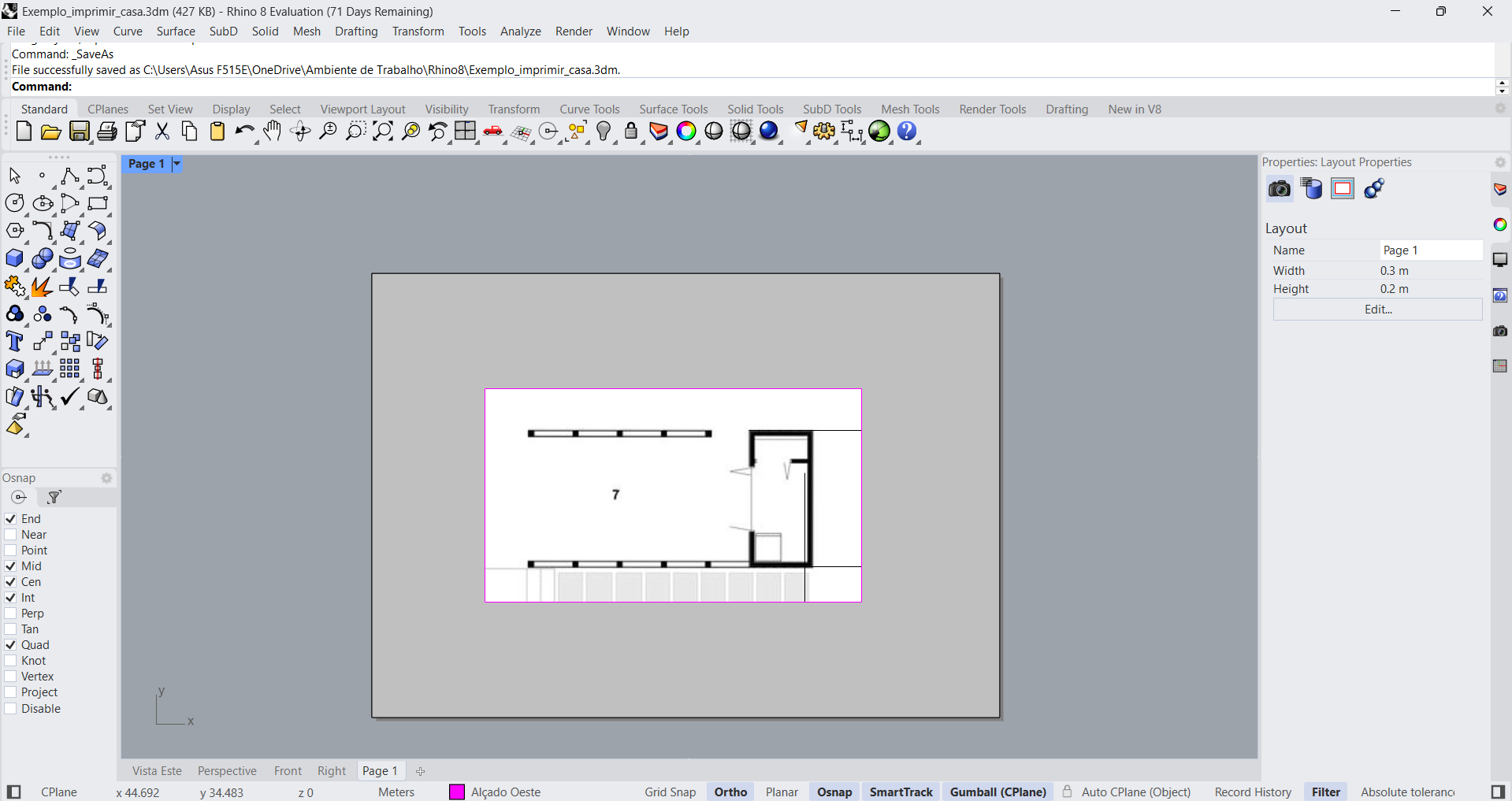The image size is (1512, 801).
Task: Click the Lock padlock icon
Action: pyautogui.click(x=631, y=132)
